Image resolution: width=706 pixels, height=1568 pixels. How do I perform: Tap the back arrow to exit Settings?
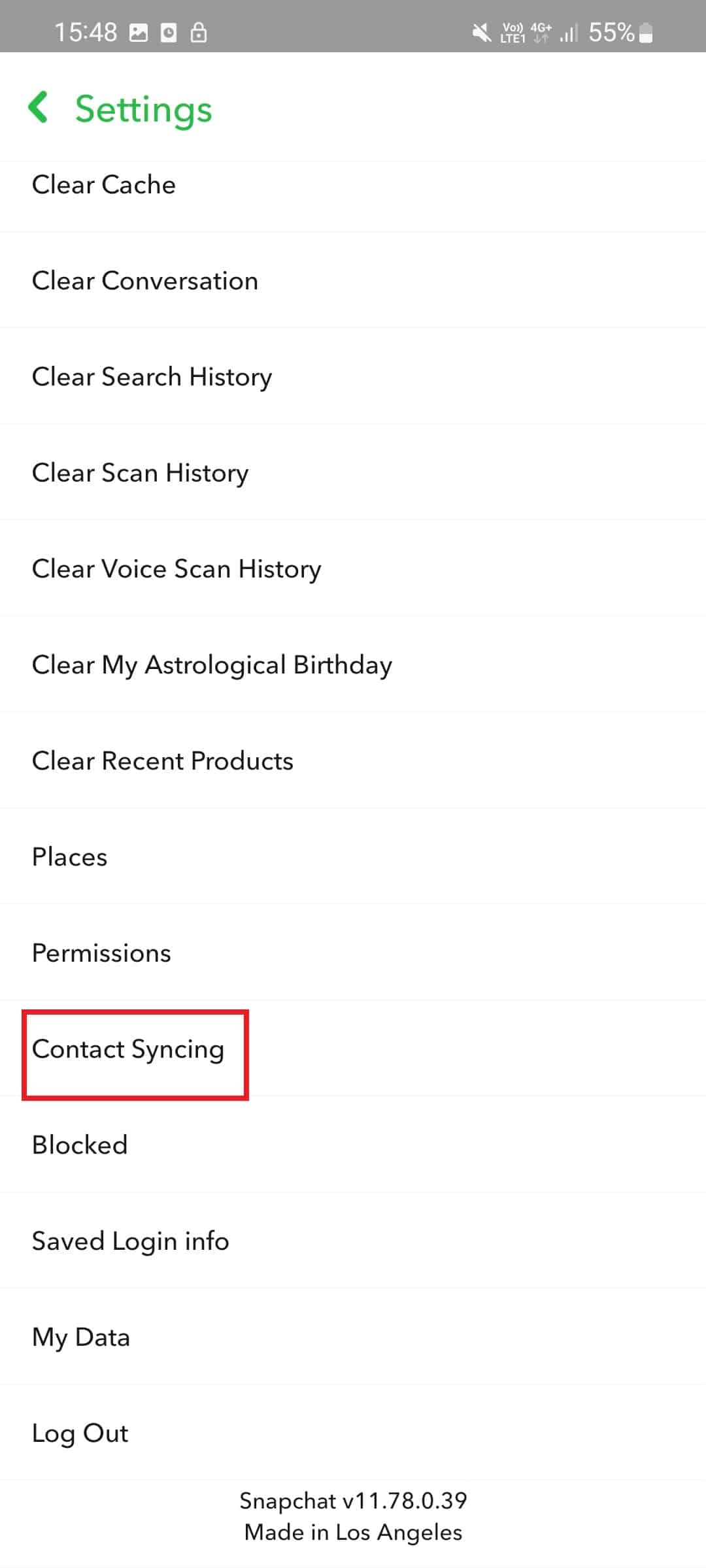tap(39, 109)
